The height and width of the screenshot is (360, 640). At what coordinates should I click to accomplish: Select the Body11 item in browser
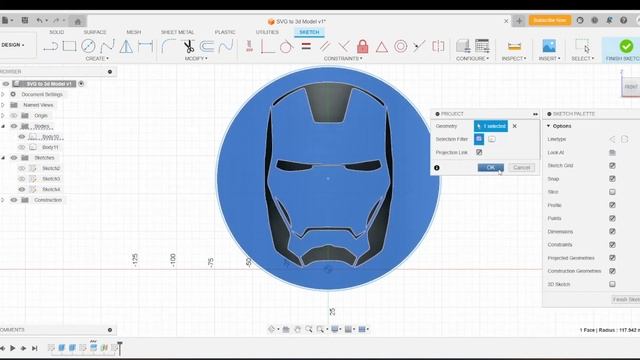click(50, 147)
